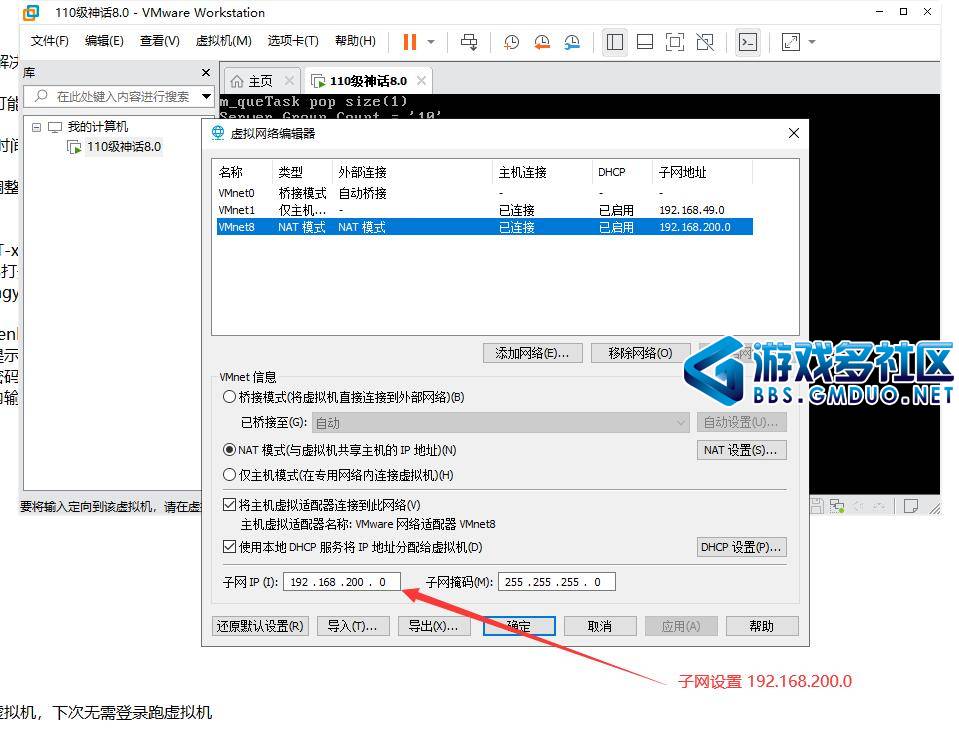Close the 库 library panel

(206, 73)
